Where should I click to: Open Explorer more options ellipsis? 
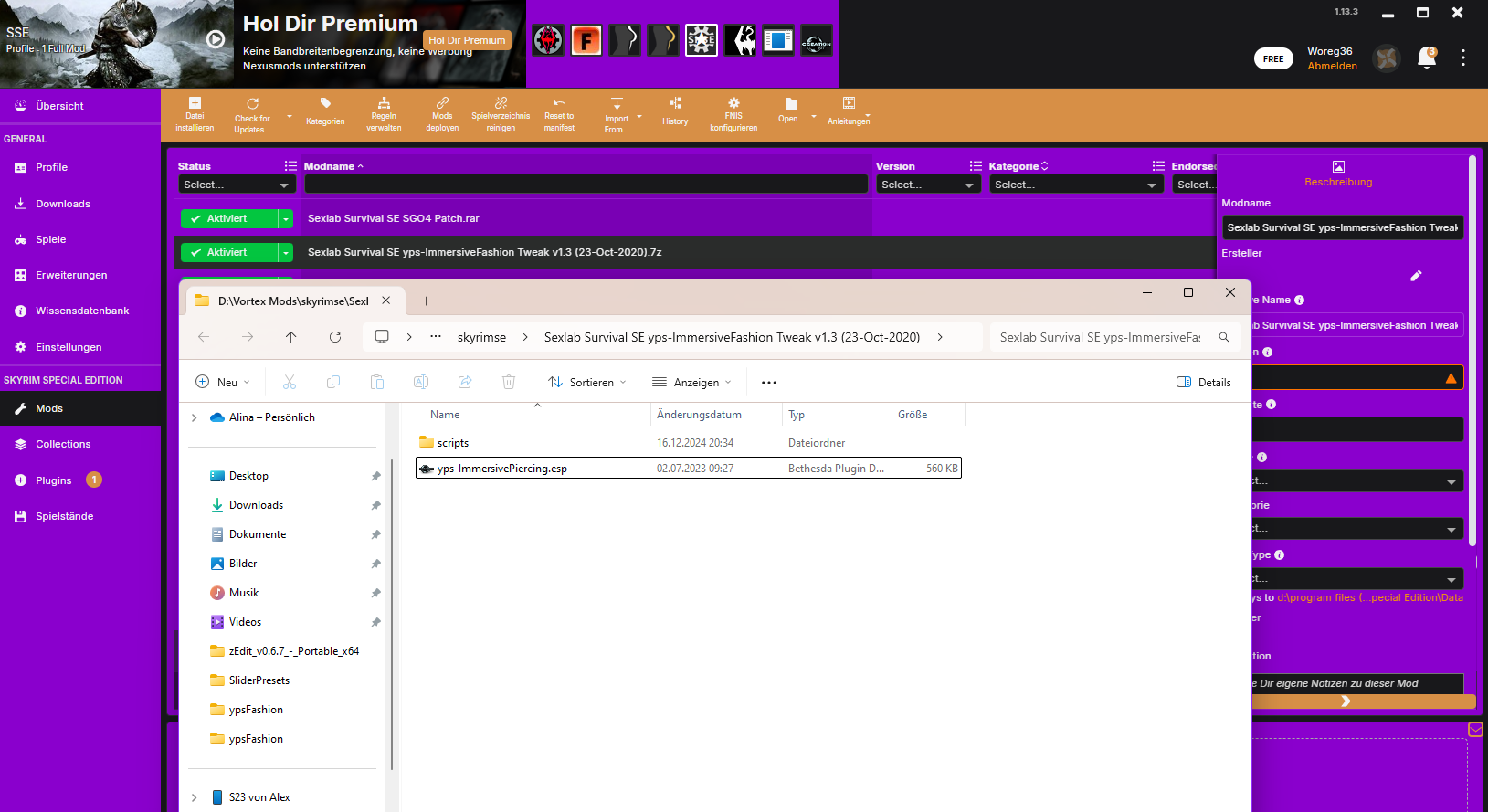point(769,383)
